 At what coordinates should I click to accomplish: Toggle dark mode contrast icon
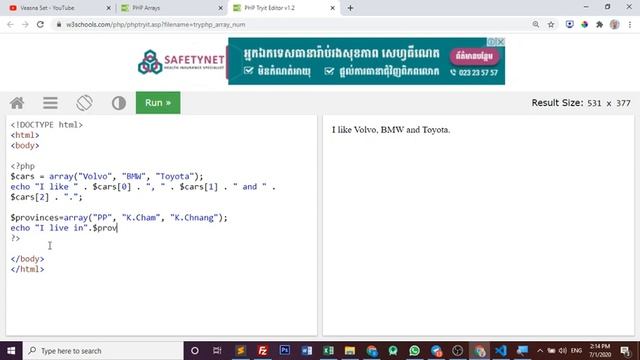pos(119,103)
